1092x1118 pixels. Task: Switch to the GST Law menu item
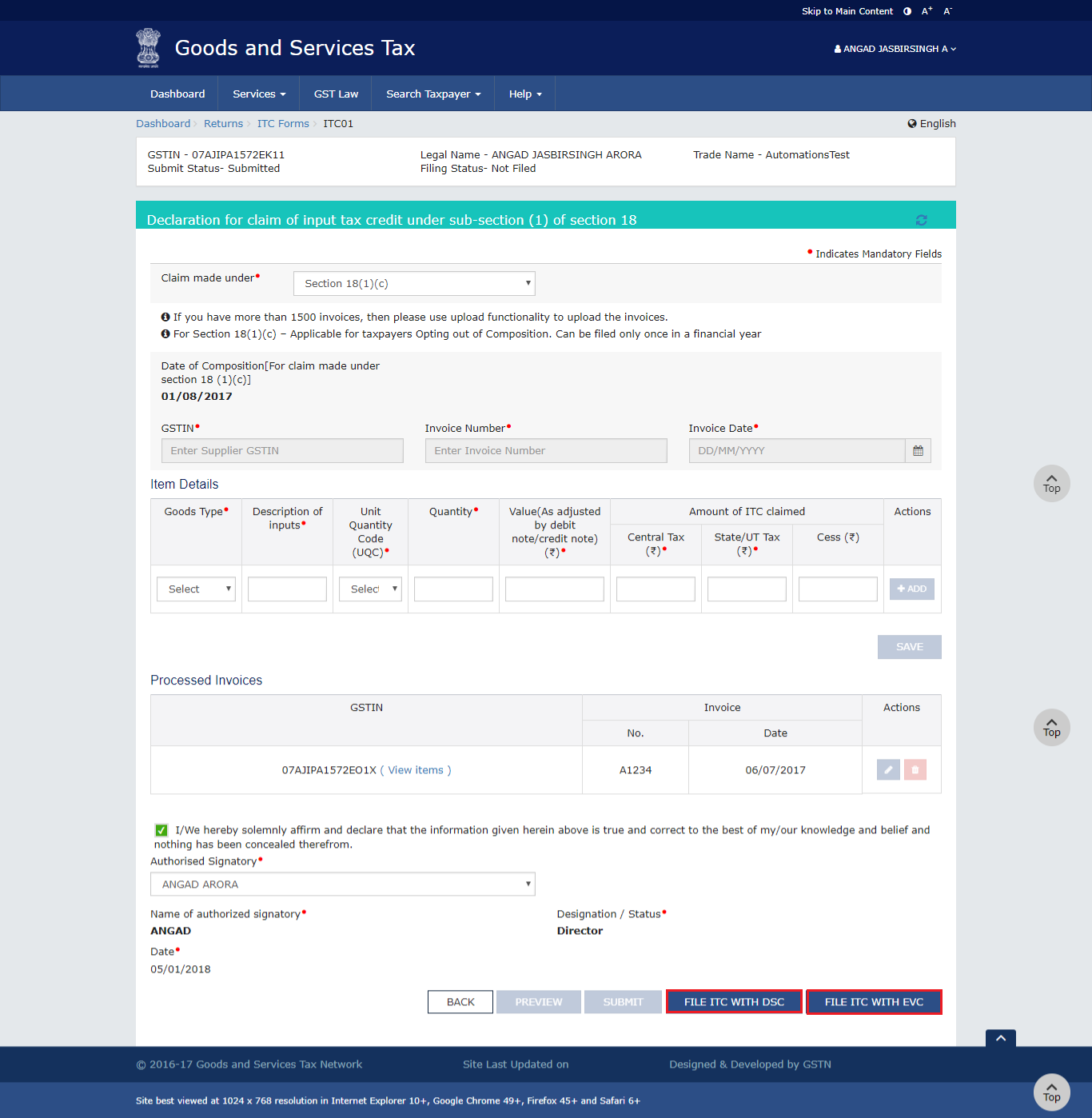335,94
